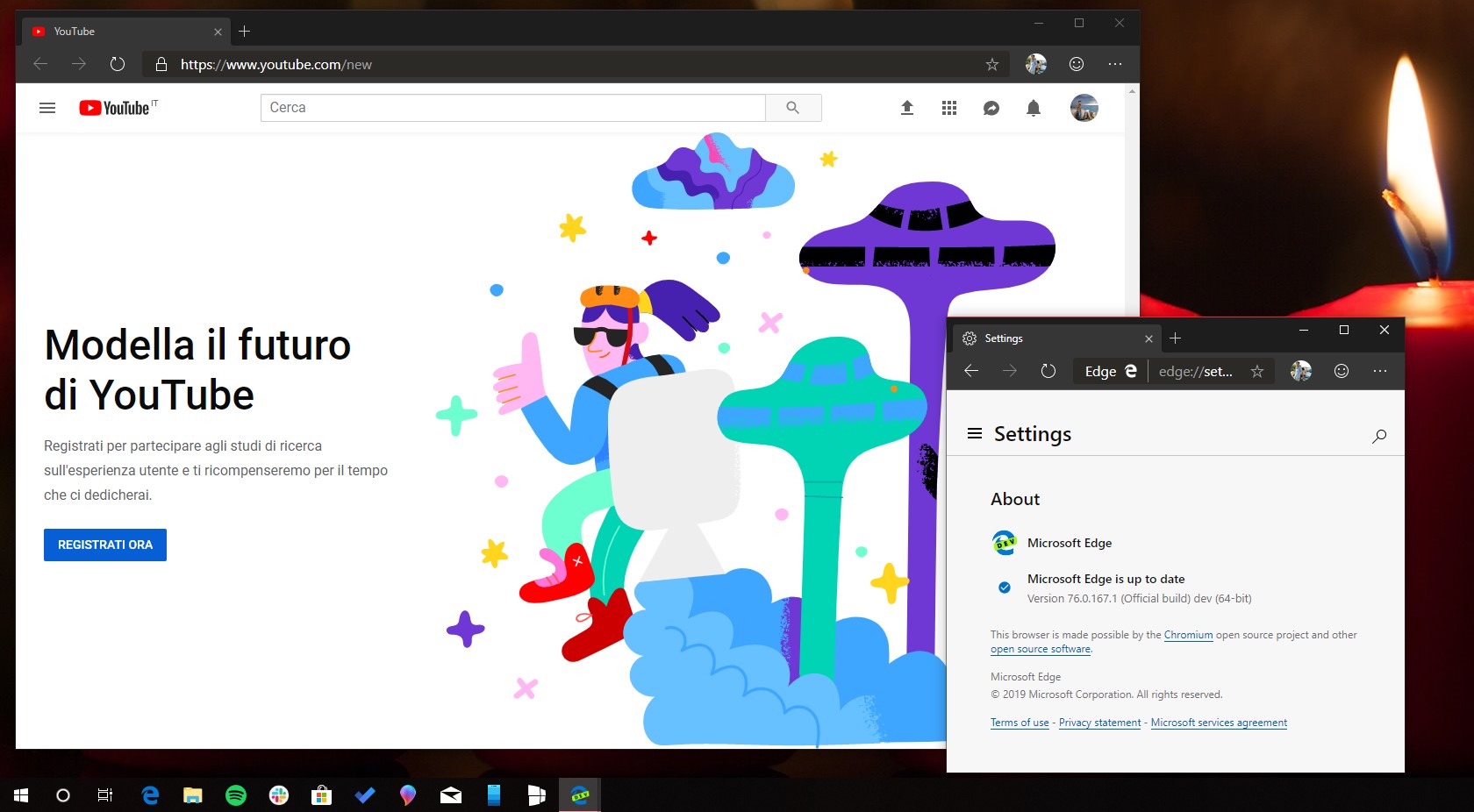Open browser profile picture in YouTube window
Viewport: 1474px width, 812px height.
coord(1036,64)
